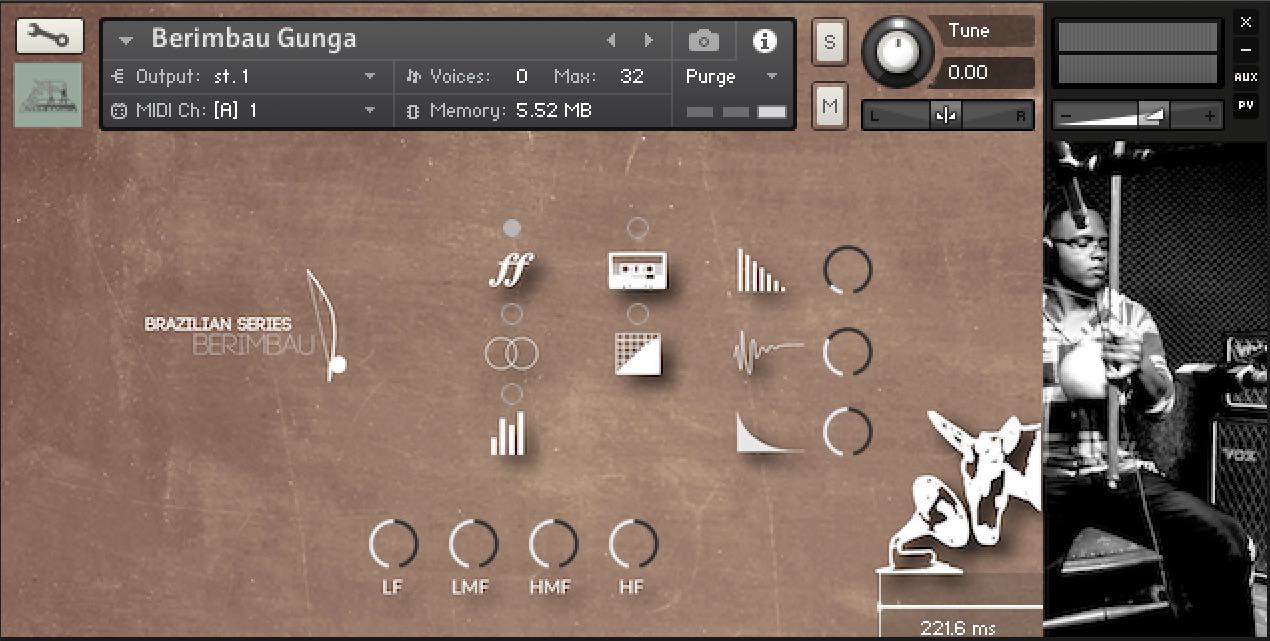Click the MIDI channel value [A] 1

[235, 111]
